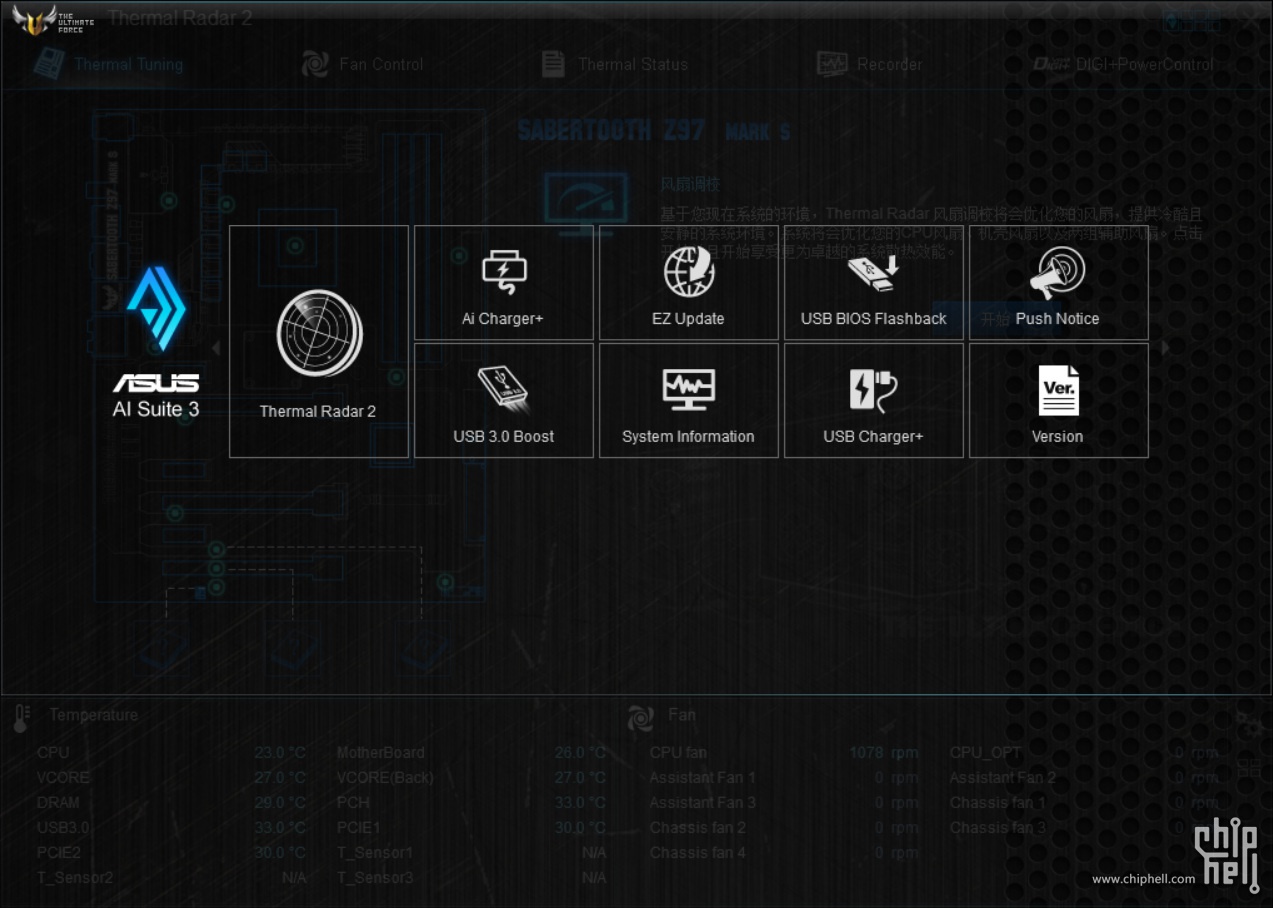Click the TUF logo in the title bar
The image size is (1273, 908).
tap(52, 20)
